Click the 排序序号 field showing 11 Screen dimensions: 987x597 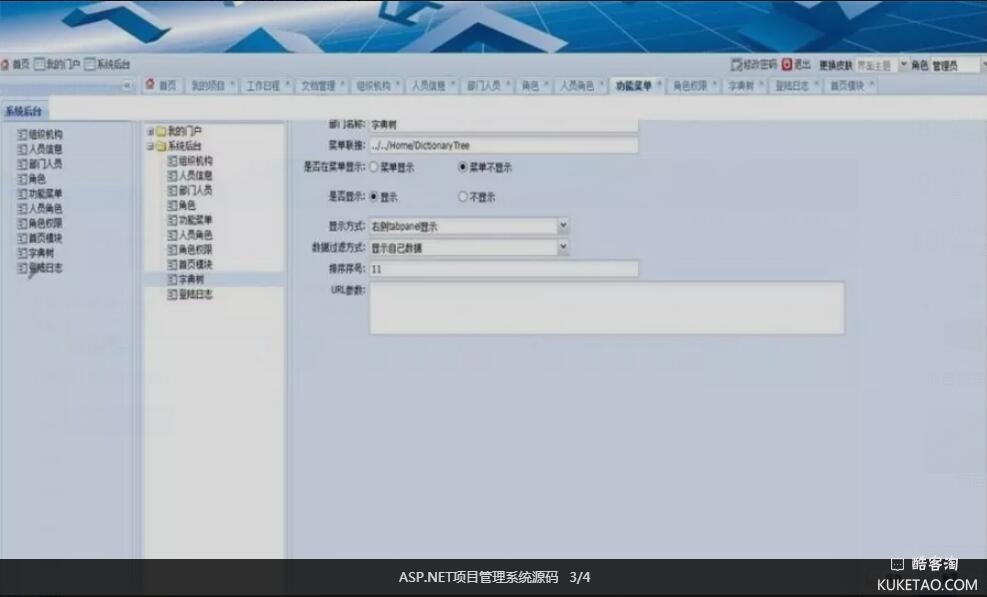pos(503,269)
